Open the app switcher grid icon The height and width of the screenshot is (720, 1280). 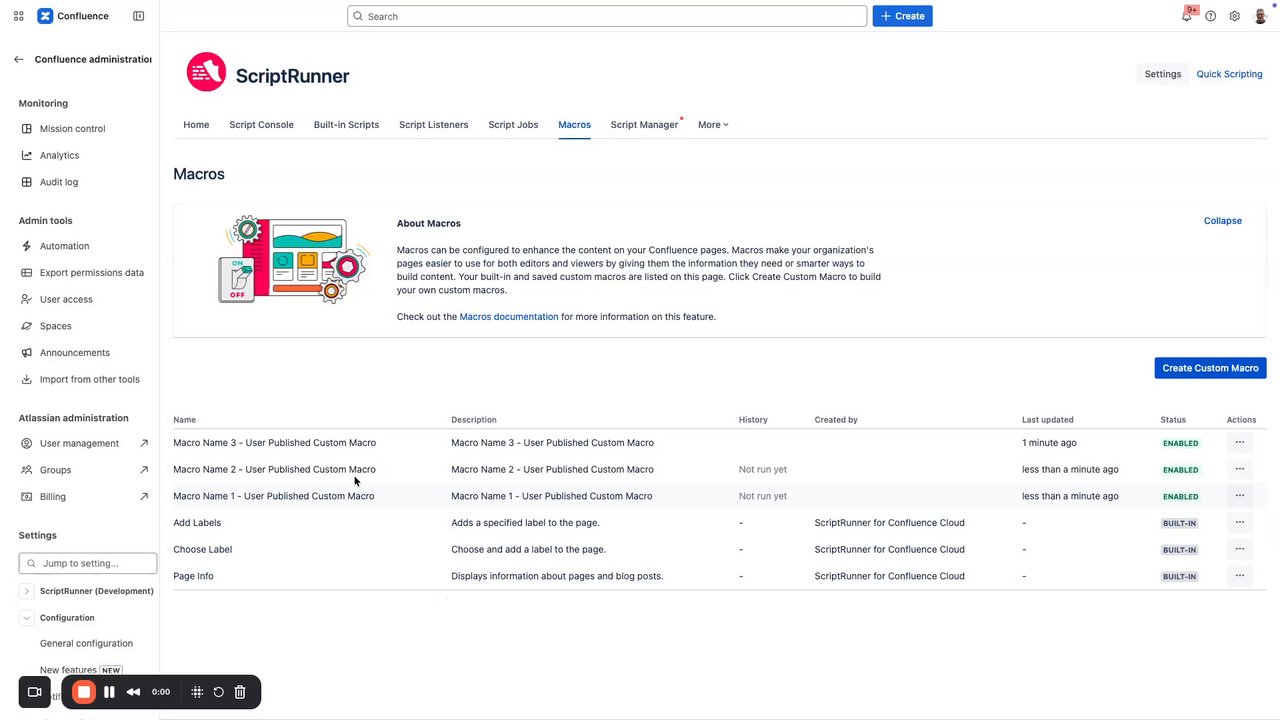point(18,16)
